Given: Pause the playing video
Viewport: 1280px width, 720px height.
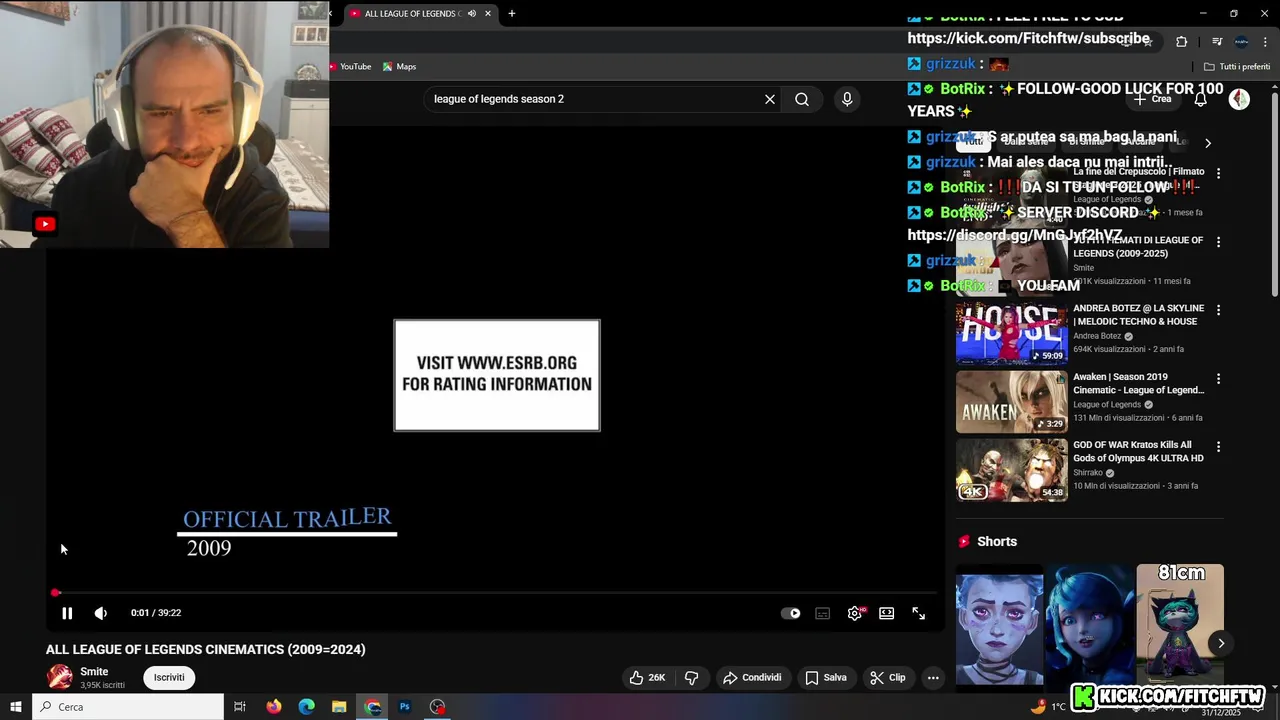Looking at the screenshot, I should (67, 613).
